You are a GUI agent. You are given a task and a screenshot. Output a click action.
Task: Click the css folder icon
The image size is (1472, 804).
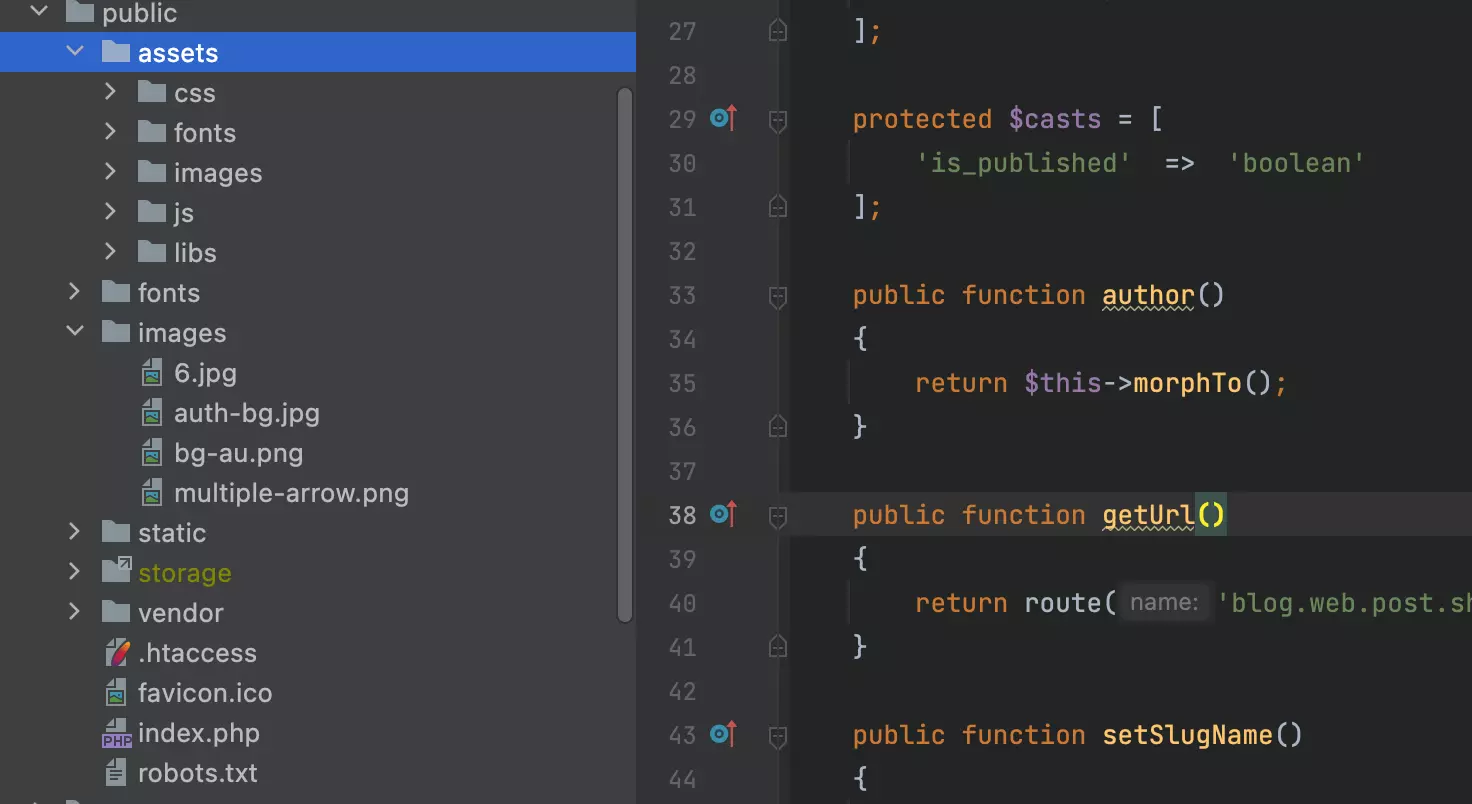pyautogui.click(x=152, y=92)
